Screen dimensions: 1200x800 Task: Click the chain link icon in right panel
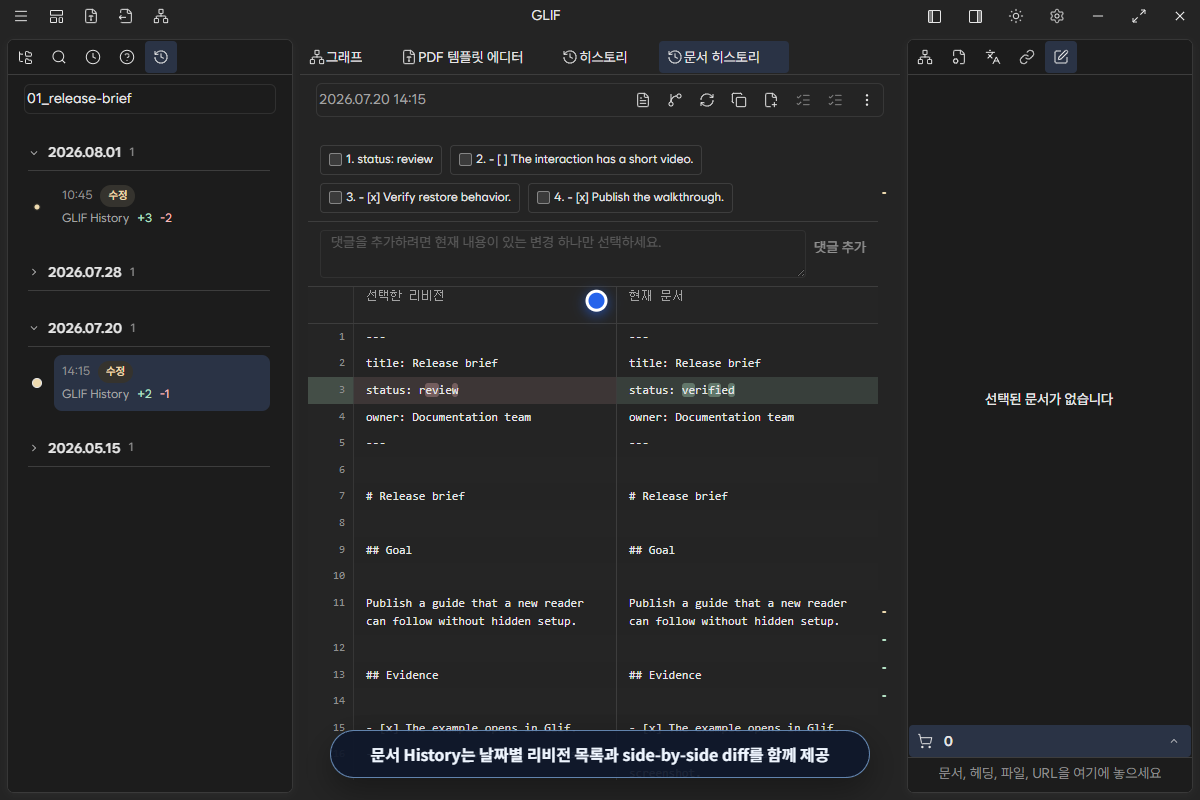pyautogui.click(x=1027, y=57)
